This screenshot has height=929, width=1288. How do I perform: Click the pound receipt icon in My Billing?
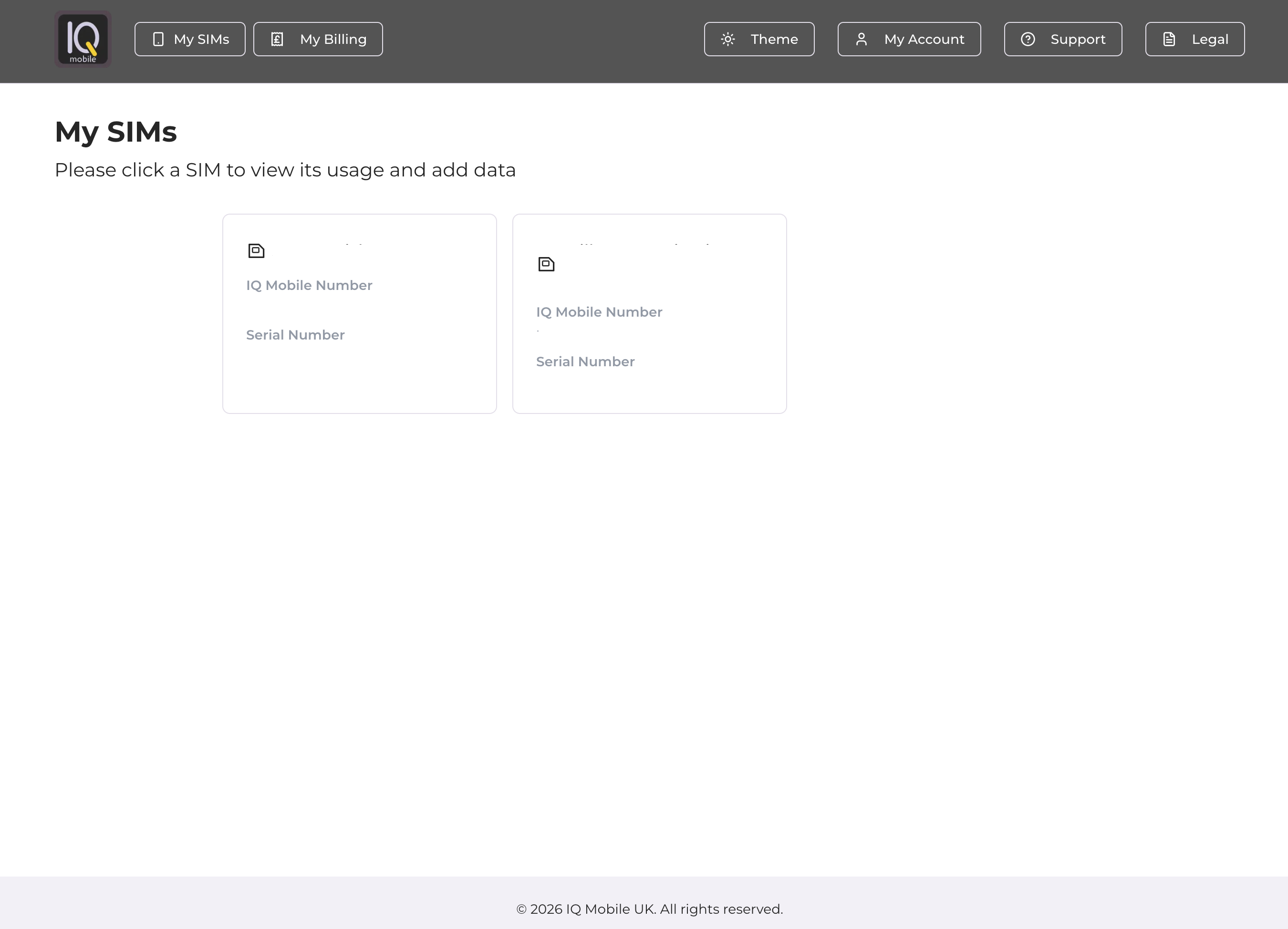[277, 39]
